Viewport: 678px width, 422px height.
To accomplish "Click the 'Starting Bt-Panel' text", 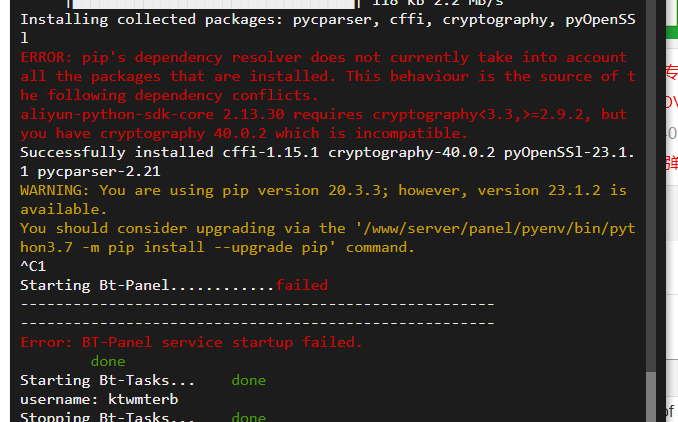I will click(95, 285).
